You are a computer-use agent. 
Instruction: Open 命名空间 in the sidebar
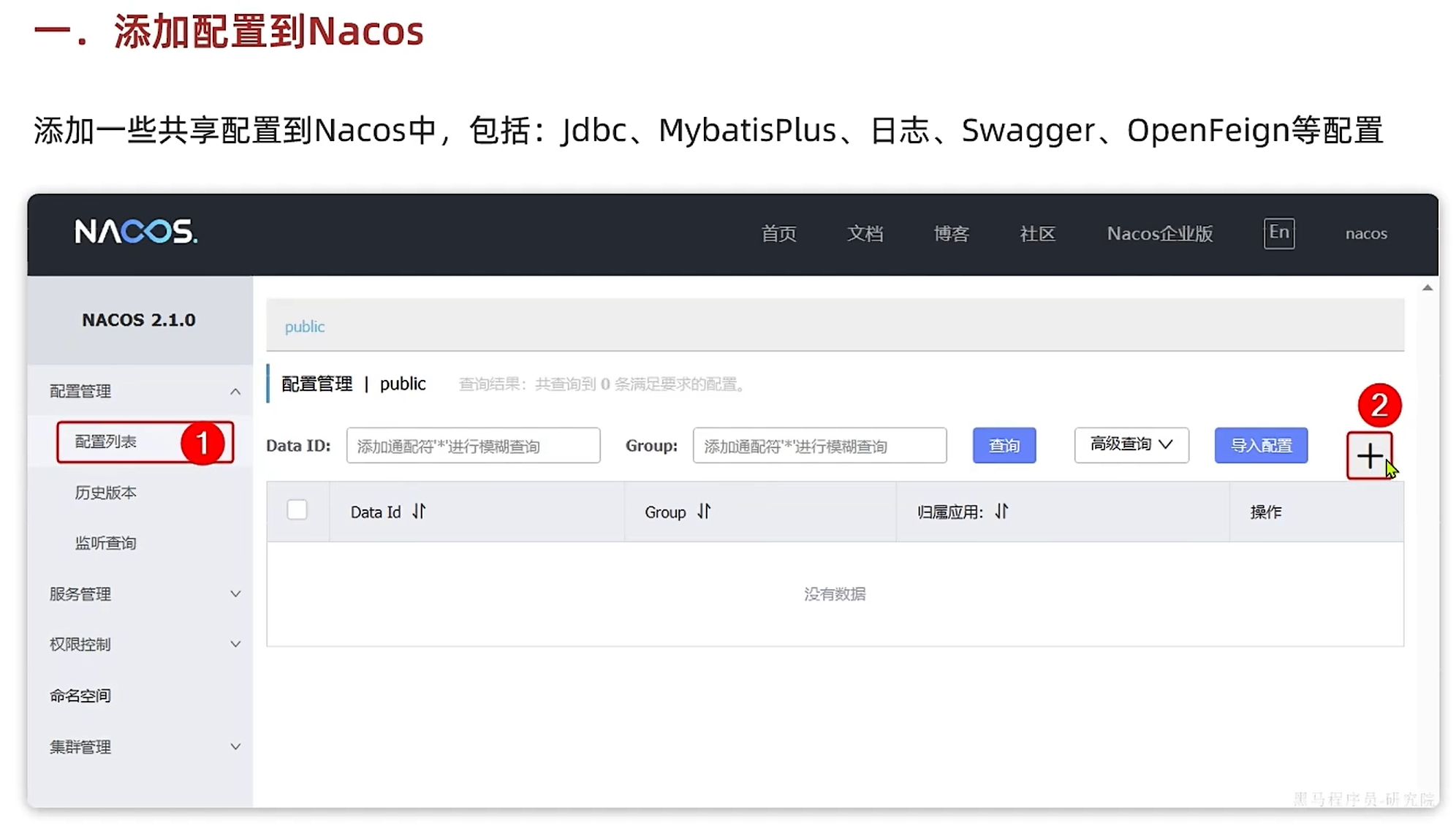(80, 695)
